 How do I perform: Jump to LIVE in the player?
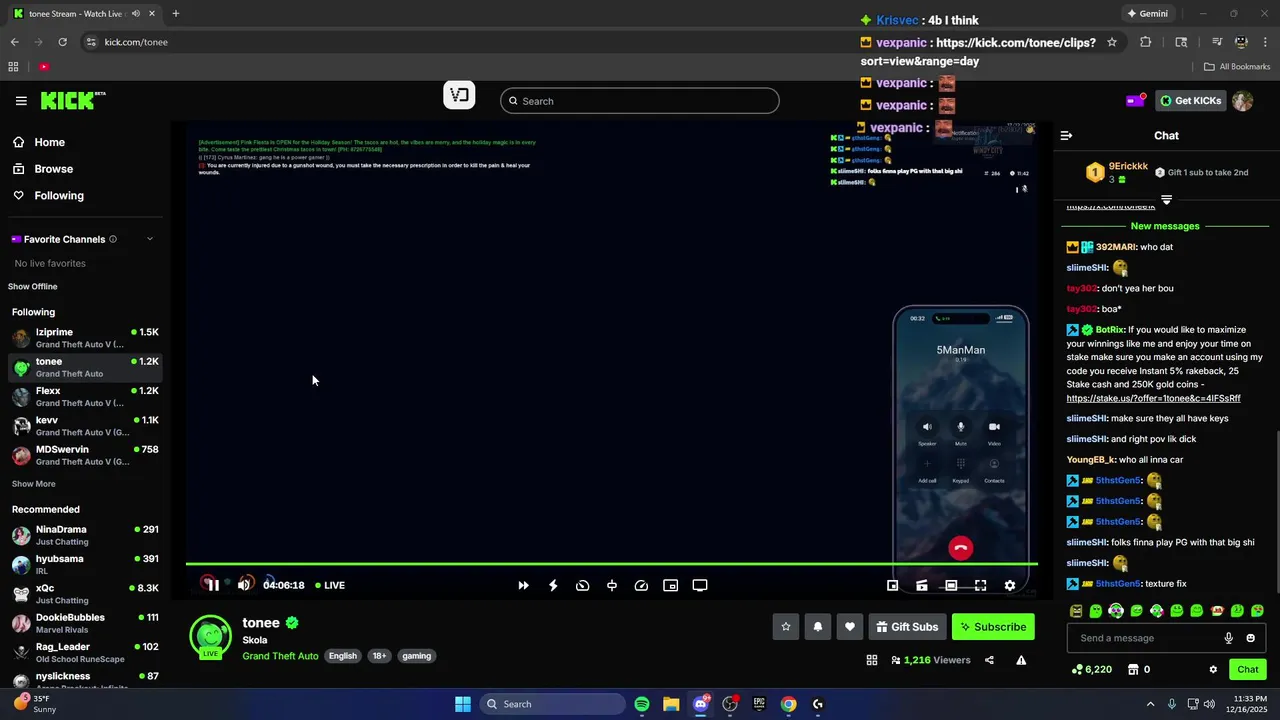[x=330, y=585]
